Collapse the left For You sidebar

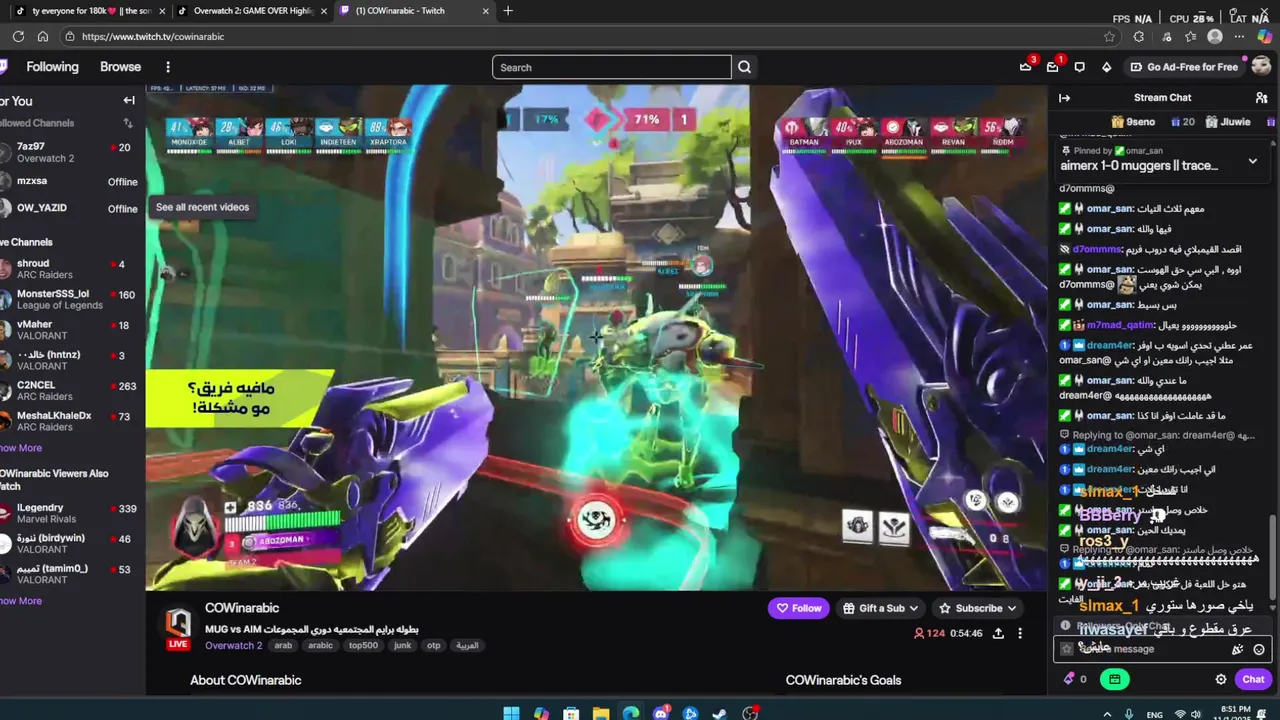coord(129,100)
